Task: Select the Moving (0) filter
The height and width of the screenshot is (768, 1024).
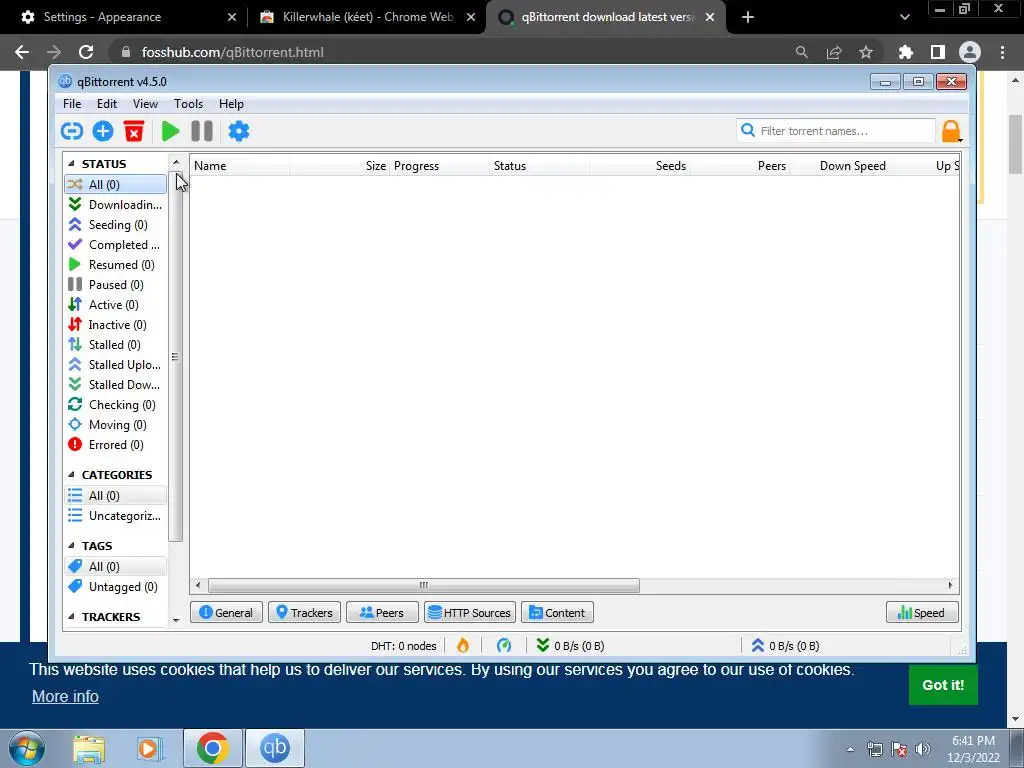Action: (x=116, y=425)
